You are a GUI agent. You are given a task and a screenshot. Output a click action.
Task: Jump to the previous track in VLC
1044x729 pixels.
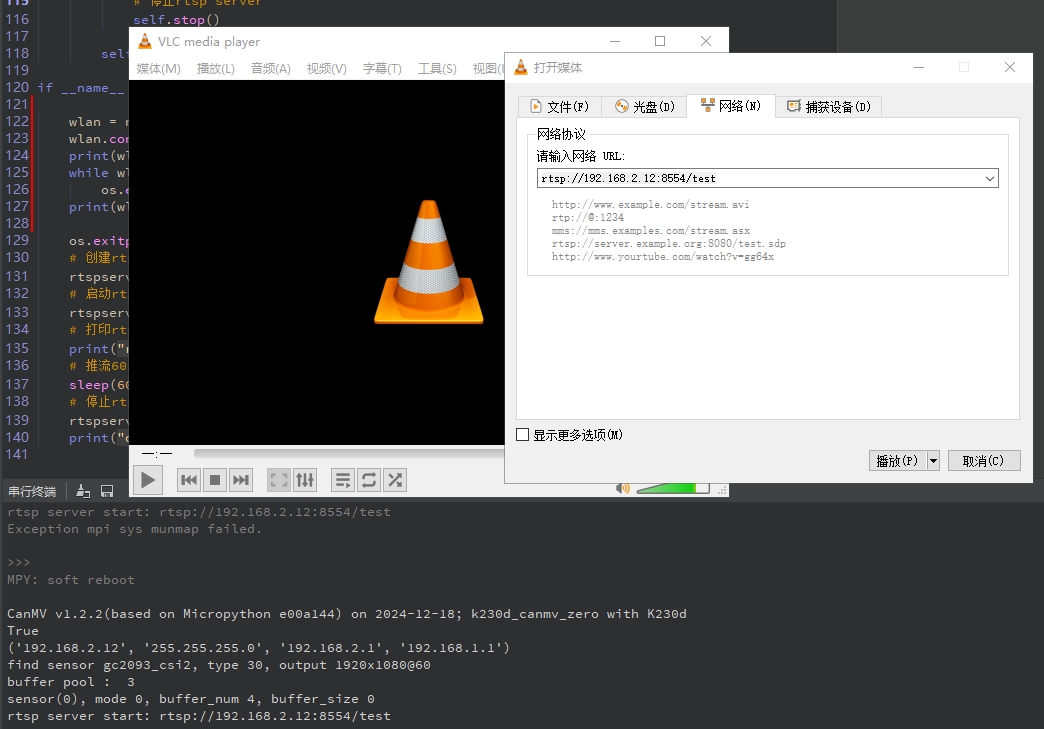189,480
